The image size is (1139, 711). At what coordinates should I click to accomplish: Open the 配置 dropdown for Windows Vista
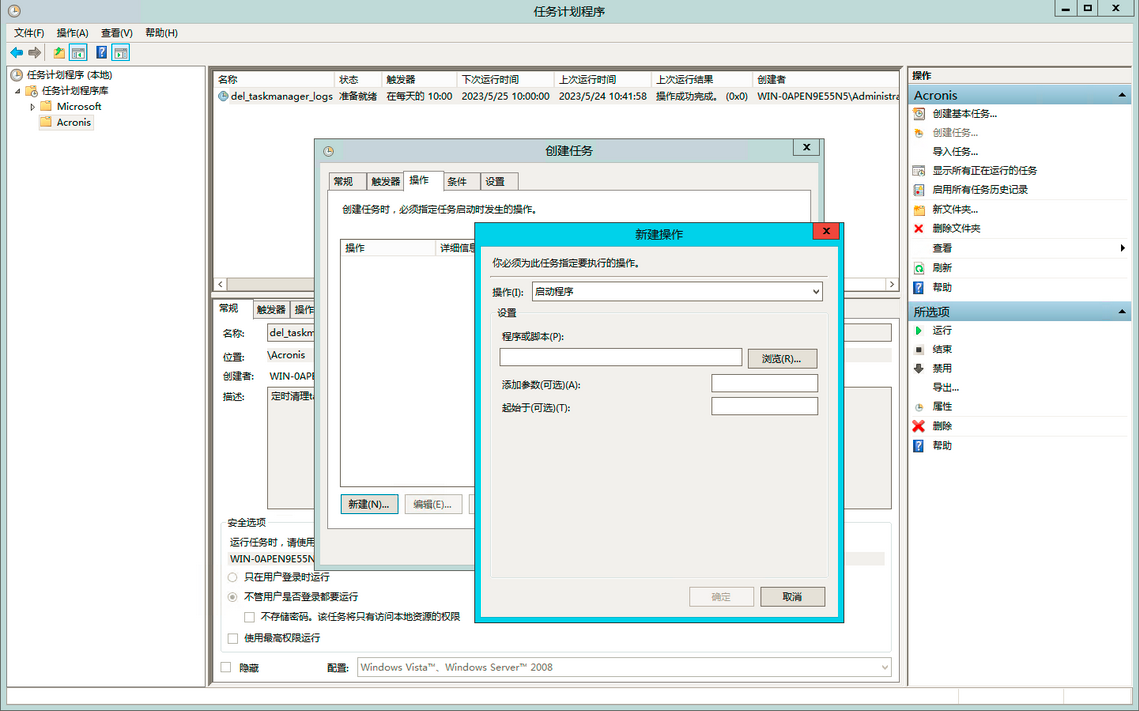point(624,667)
